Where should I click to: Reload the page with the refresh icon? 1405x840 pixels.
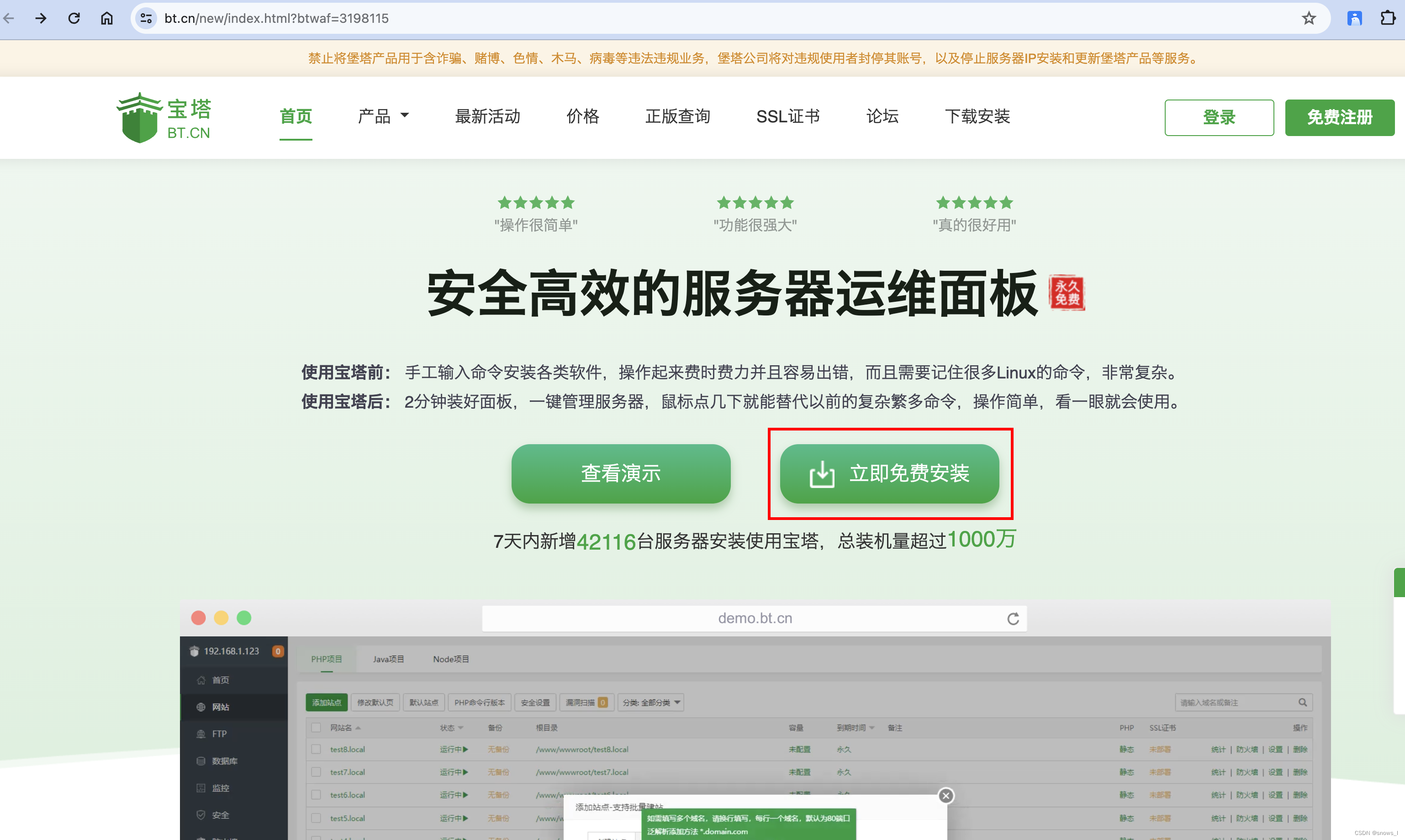pos(74,18)
